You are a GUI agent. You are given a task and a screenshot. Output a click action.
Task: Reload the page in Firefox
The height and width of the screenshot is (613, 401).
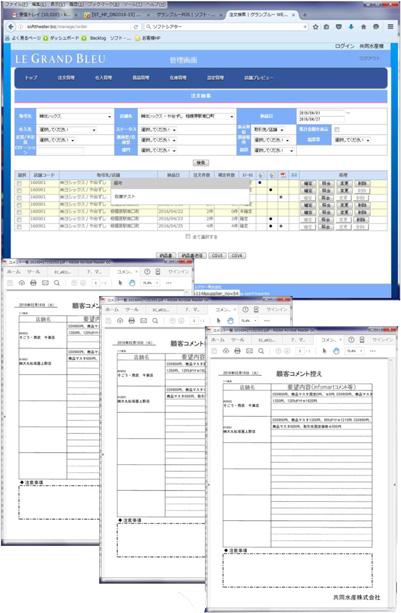pos(136,27)
